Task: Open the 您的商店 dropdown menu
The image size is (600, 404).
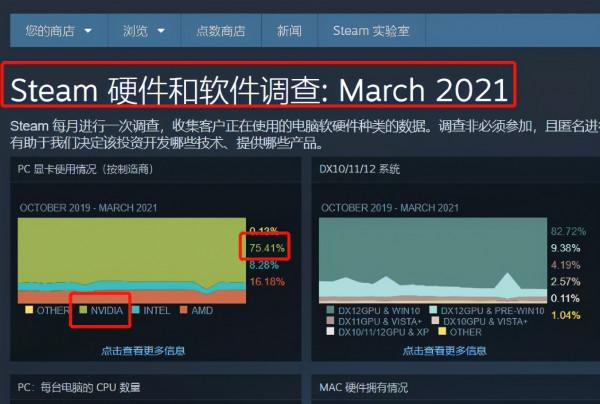Action: [59, 31]
